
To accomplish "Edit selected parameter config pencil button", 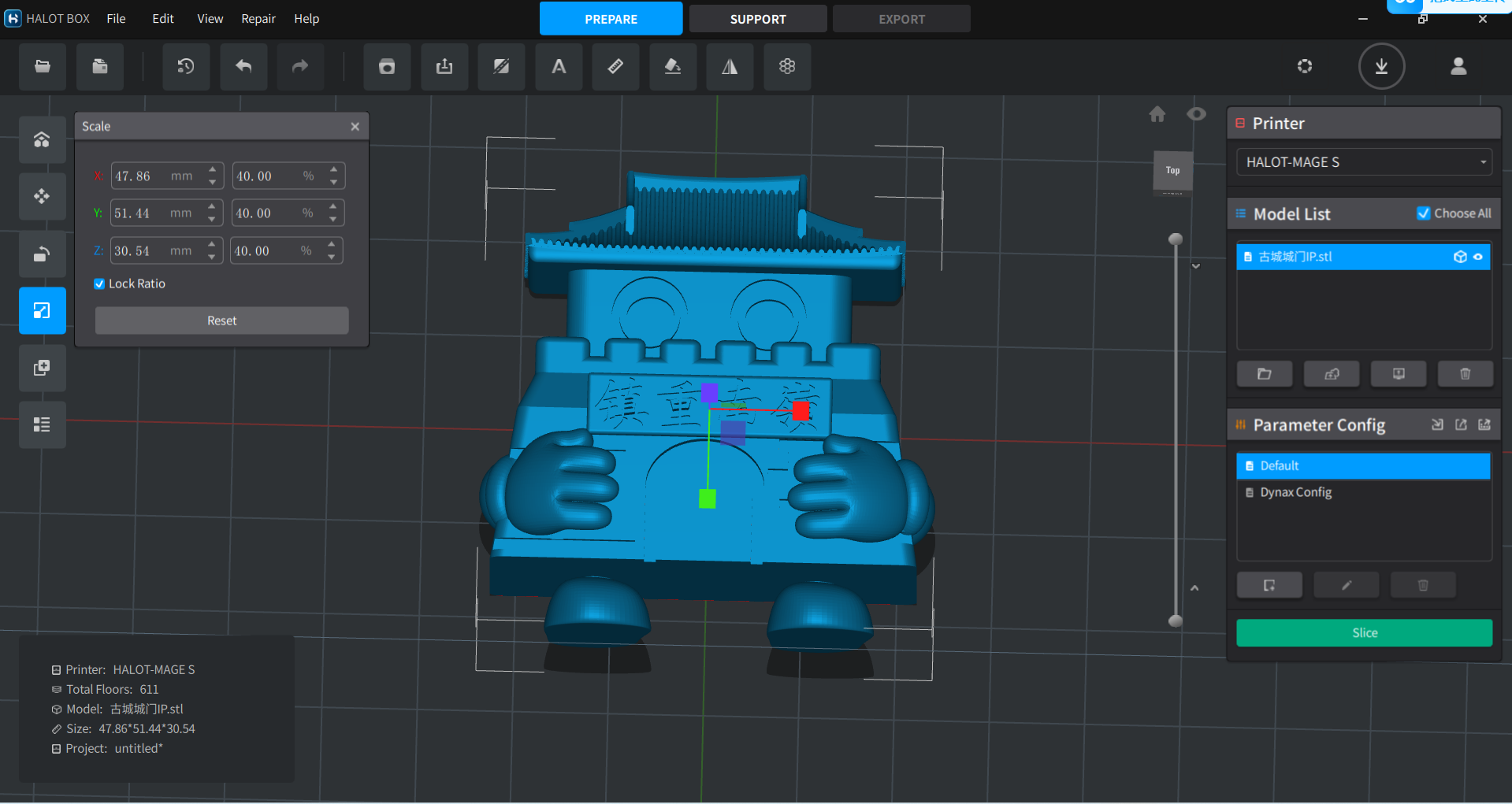I will pyautogui.click(x=1347, y=585).
